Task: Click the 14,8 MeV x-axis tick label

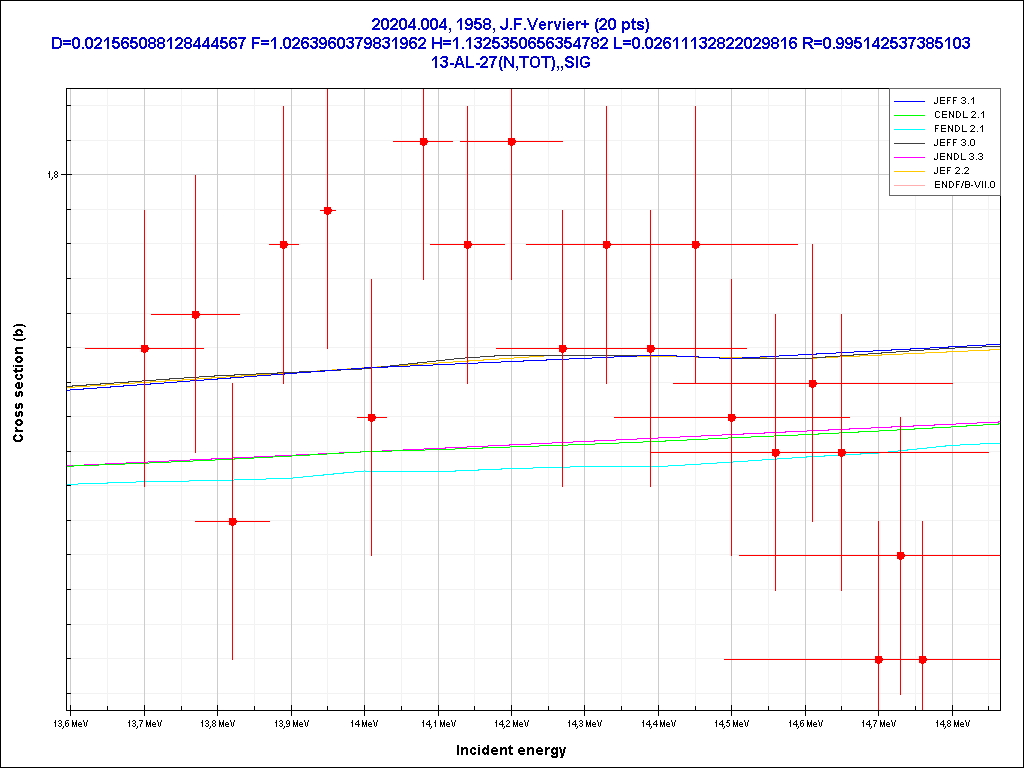Action: (951, 722)
